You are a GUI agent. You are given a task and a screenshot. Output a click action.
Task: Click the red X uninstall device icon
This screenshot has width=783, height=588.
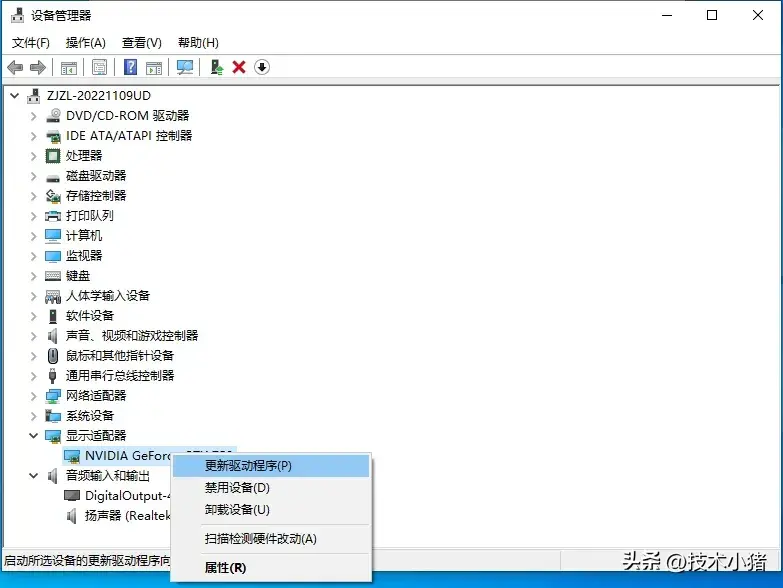239,67
